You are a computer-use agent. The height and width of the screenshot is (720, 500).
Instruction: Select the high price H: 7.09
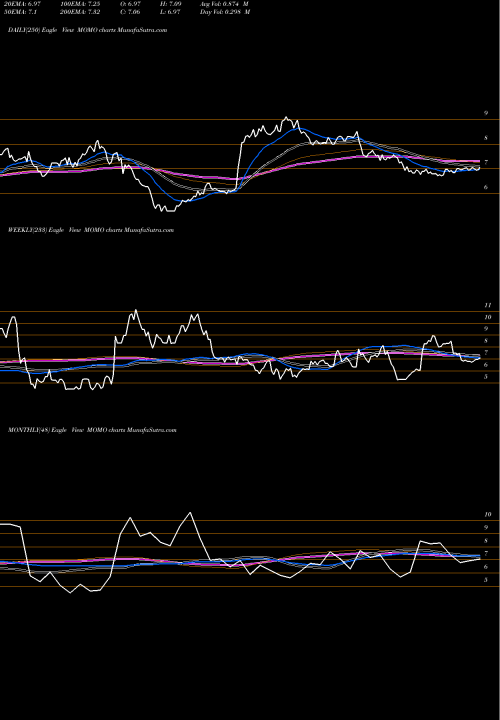pyautogui.click(x=169, y=4)
